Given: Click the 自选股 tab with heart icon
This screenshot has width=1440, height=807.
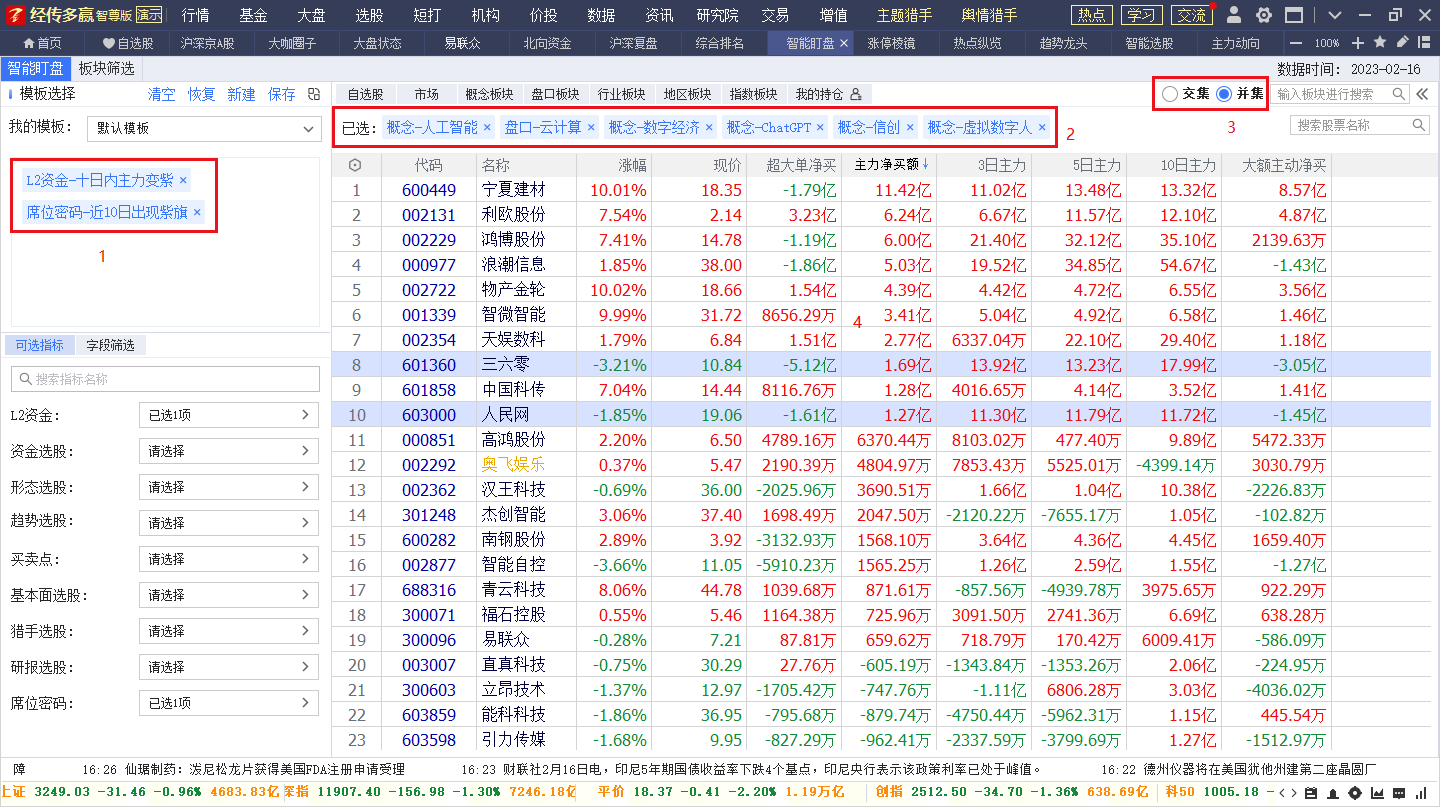Looking at the screenshot, I should click(x=128, y=43).
